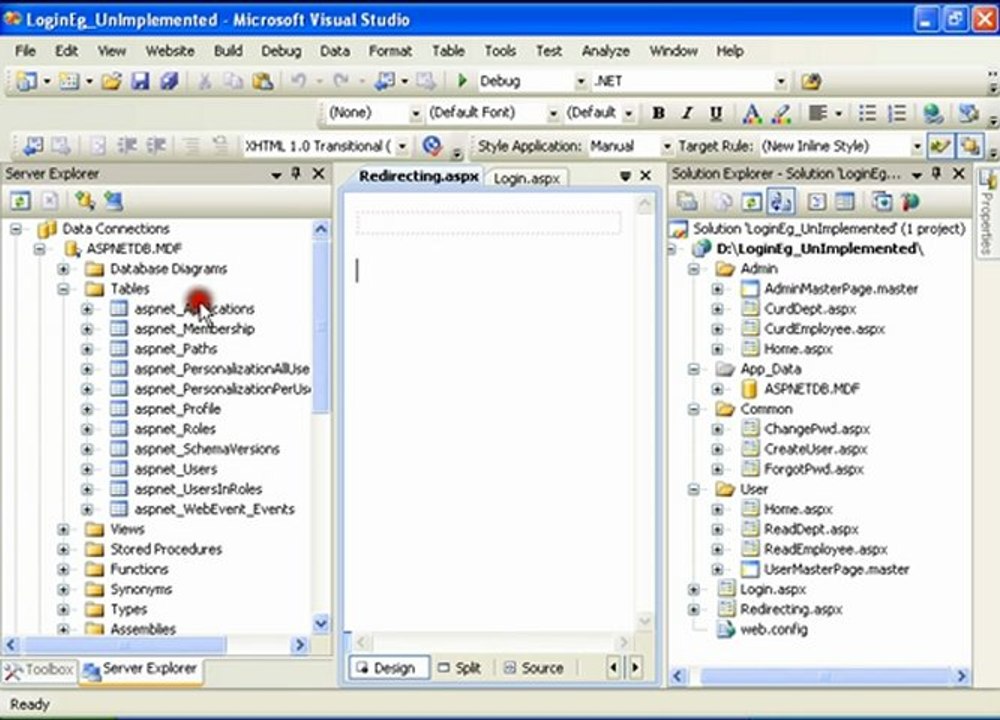Switch to the Redirecting.aspx tab
The image size is (1000, 720).
(x=418, y=177)
